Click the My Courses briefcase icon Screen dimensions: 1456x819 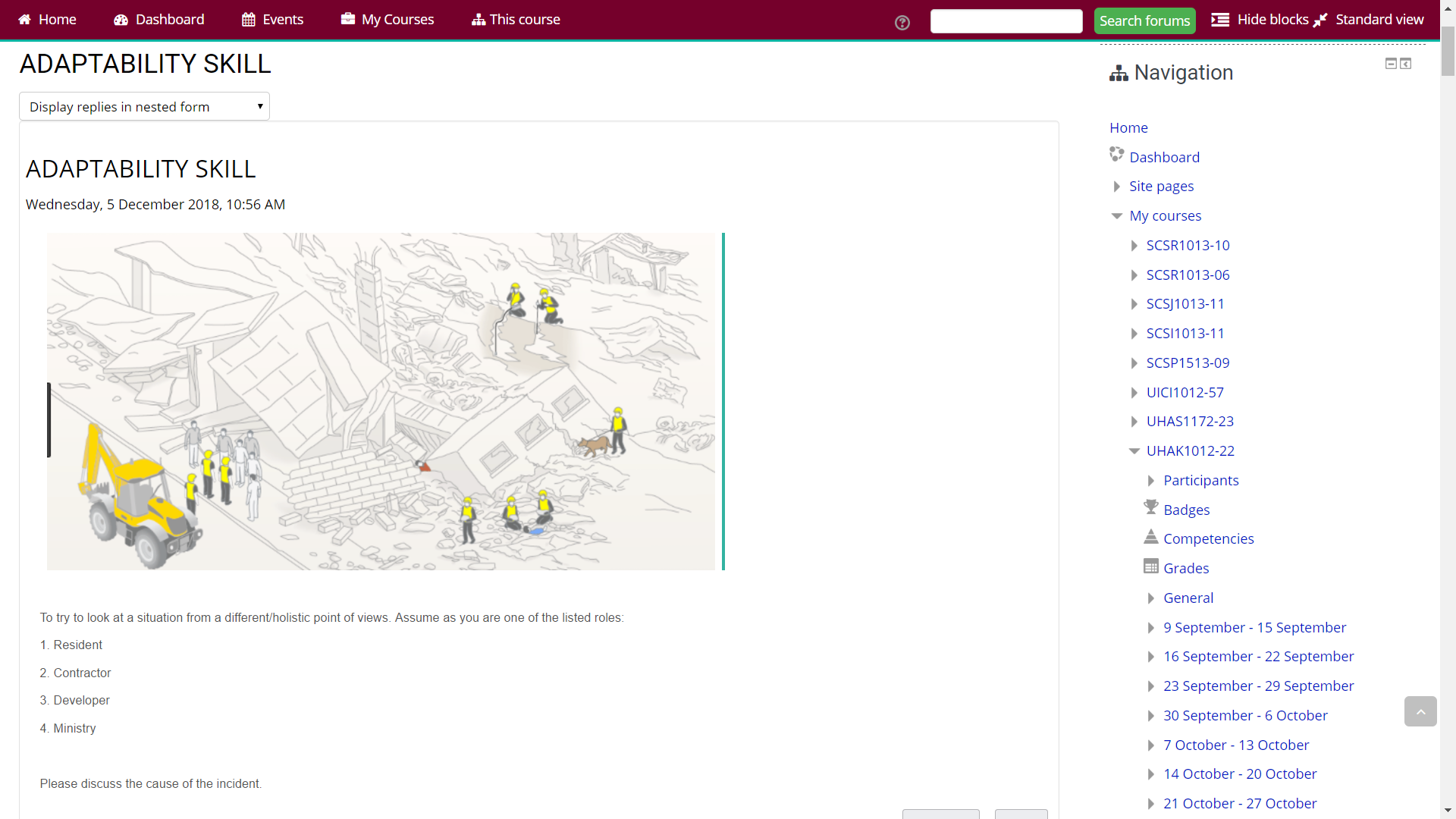(x=347, y=19)
